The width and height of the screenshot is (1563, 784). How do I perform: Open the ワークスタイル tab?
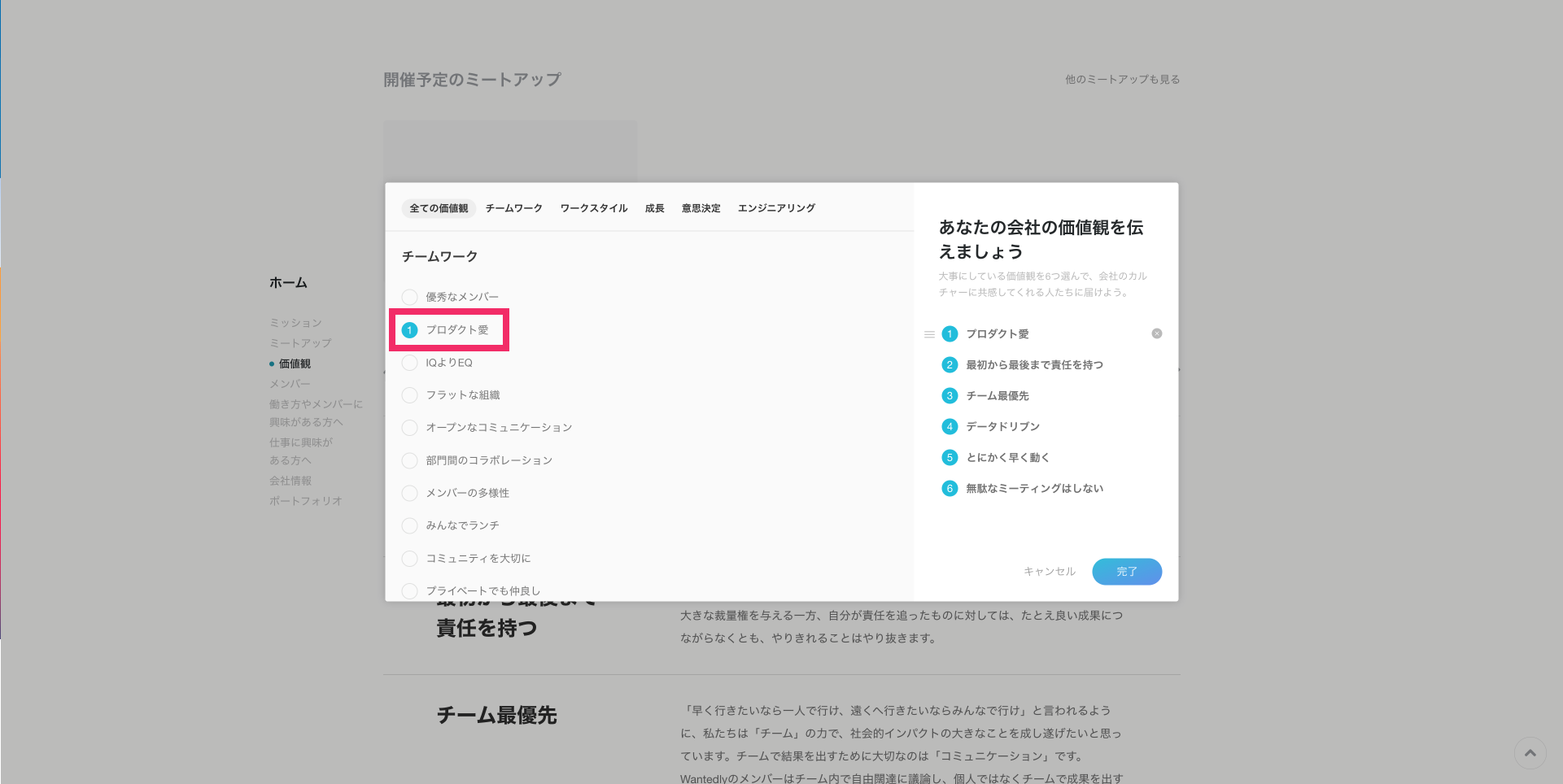[594, 208]
